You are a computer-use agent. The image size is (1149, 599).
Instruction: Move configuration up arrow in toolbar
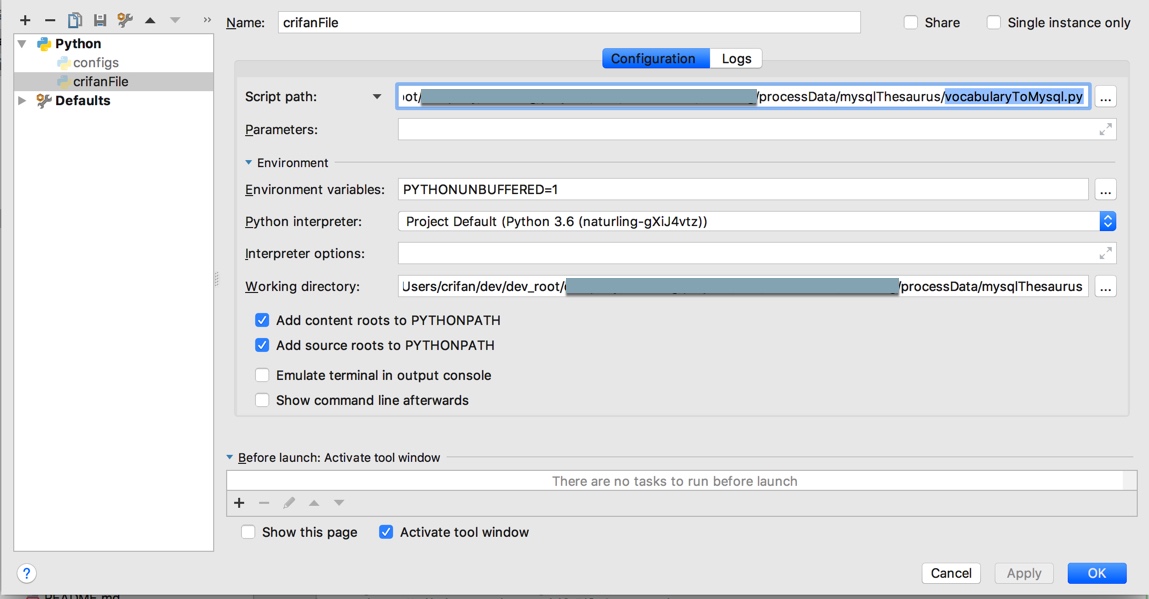tap(150, 21)
